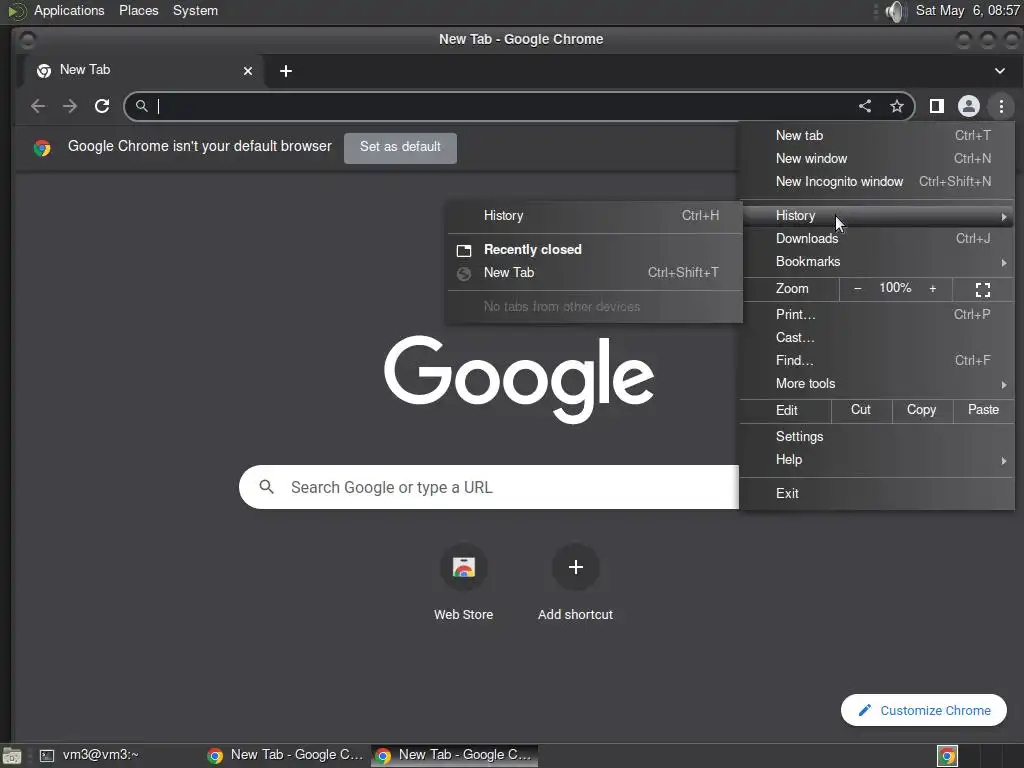The image size is (1024, 768).
Task: Click Customize Chrome button
Action: 923,710
